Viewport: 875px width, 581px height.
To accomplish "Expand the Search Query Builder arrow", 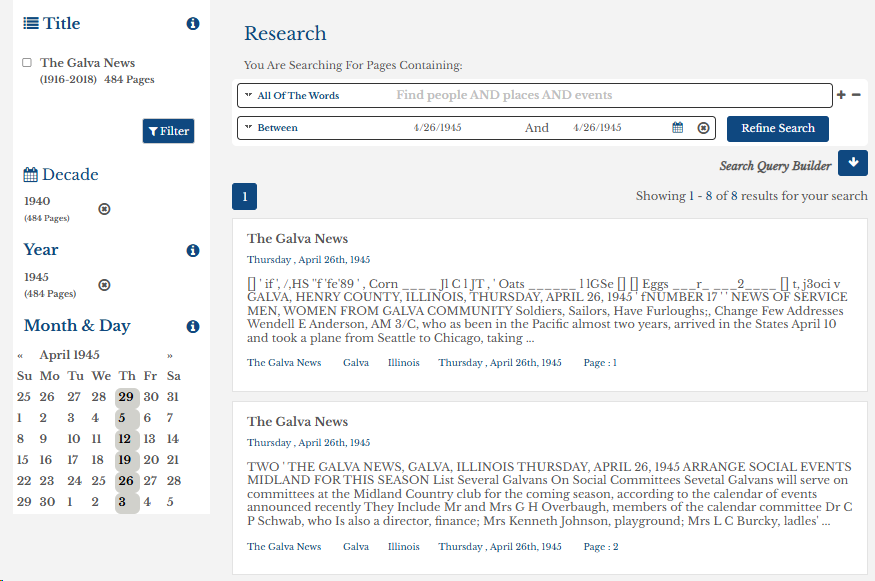I will click(853, 163).
